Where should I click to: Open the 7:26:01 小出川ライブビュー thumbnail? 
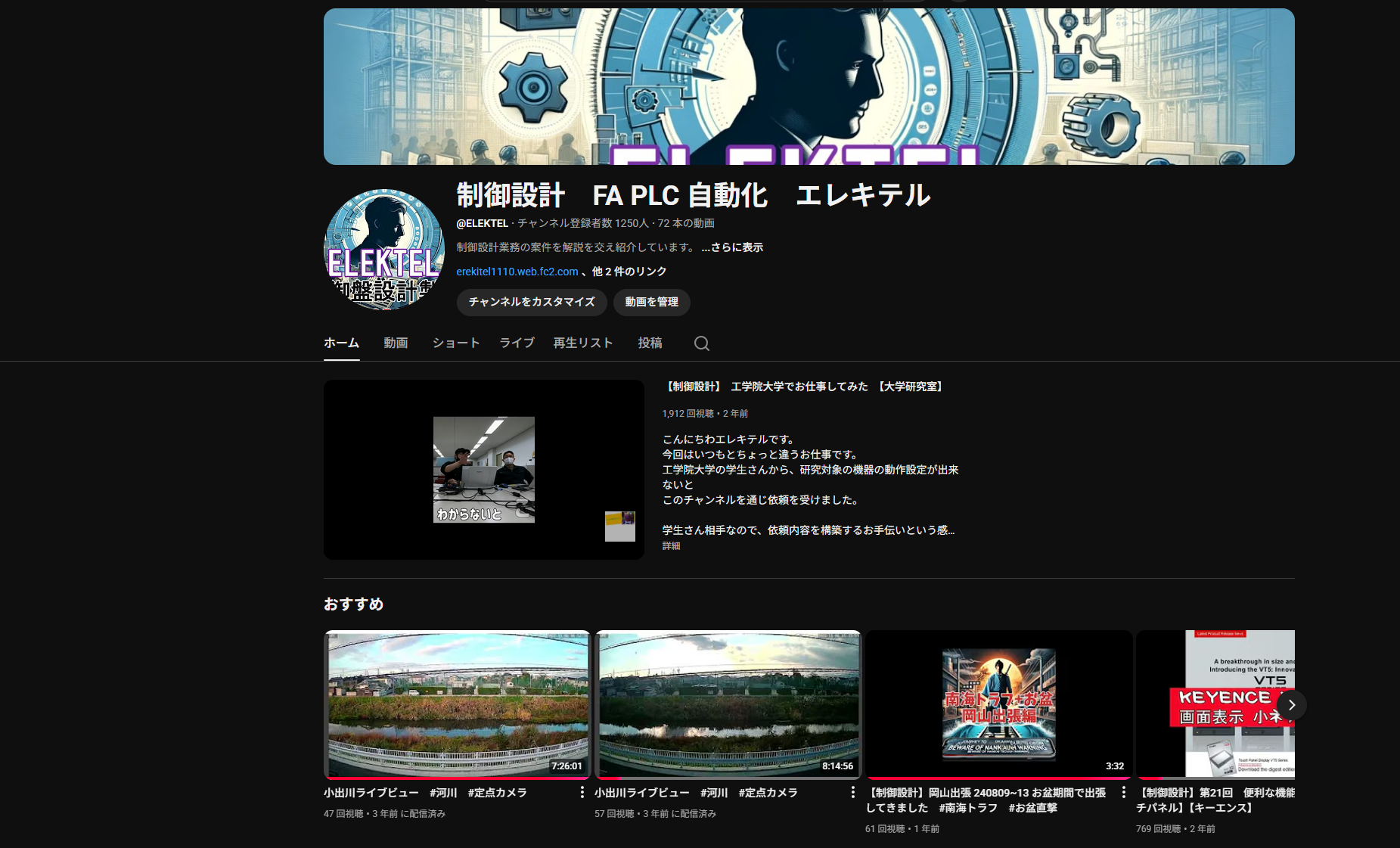[x=457, y=704]
